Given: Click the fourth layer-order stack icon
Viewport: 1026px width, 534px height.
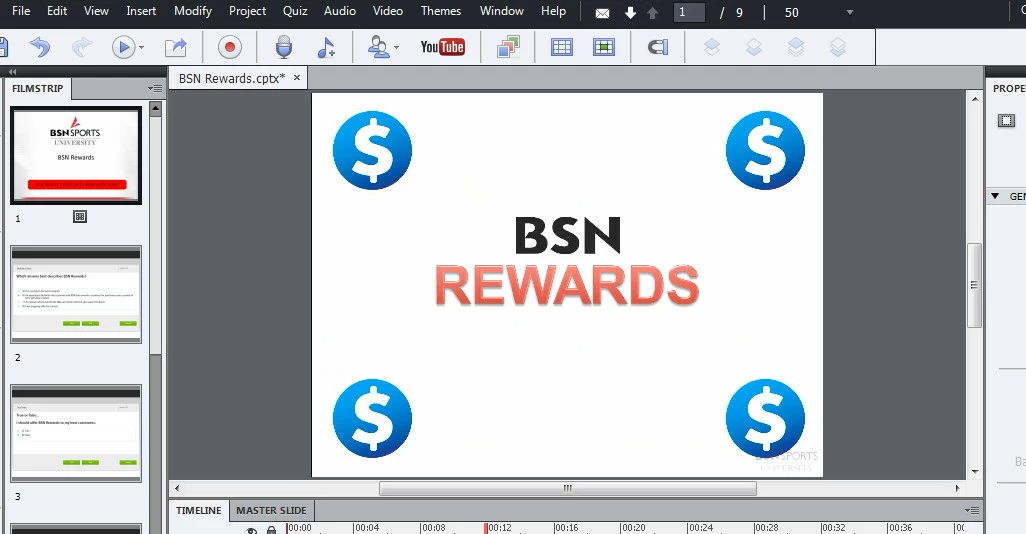Looking at the screenshot, I should [838, 47].
